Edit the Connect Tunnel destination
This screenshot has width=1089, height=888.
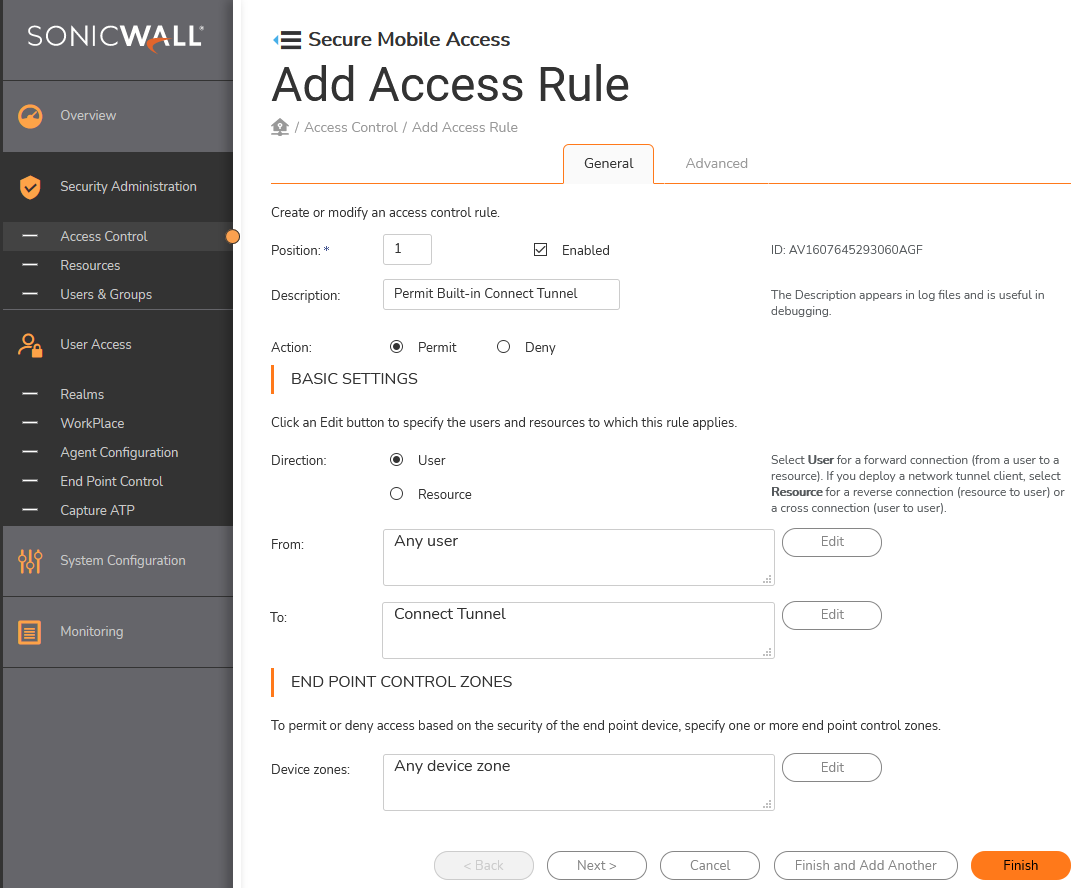click(832, 615)
